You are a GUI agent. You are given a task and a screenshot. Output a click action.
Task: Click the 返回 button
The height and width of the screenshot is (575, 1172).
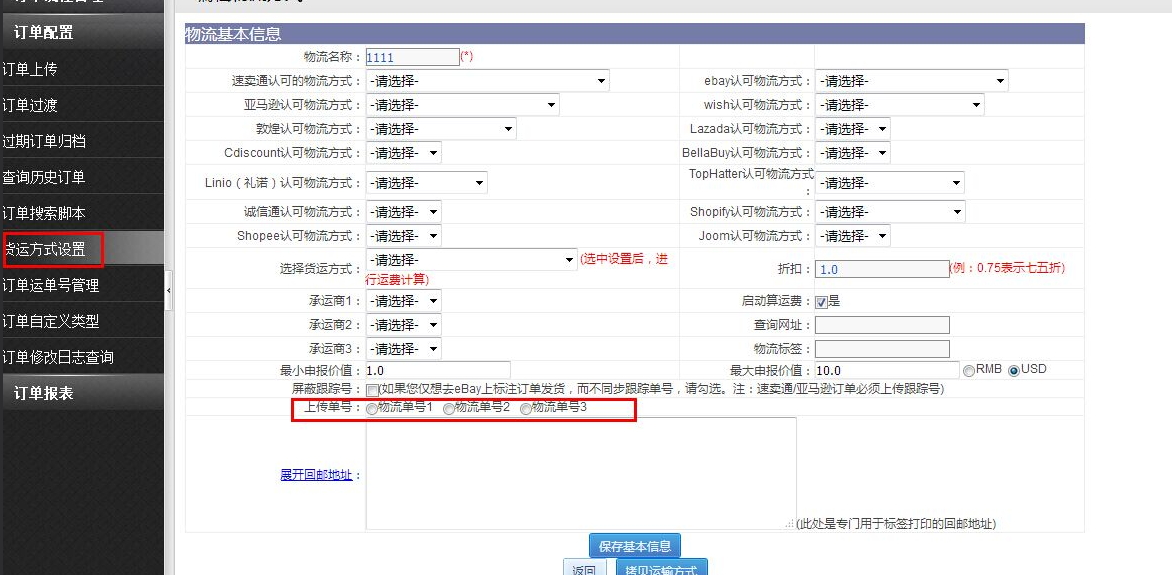click(584, 569)
